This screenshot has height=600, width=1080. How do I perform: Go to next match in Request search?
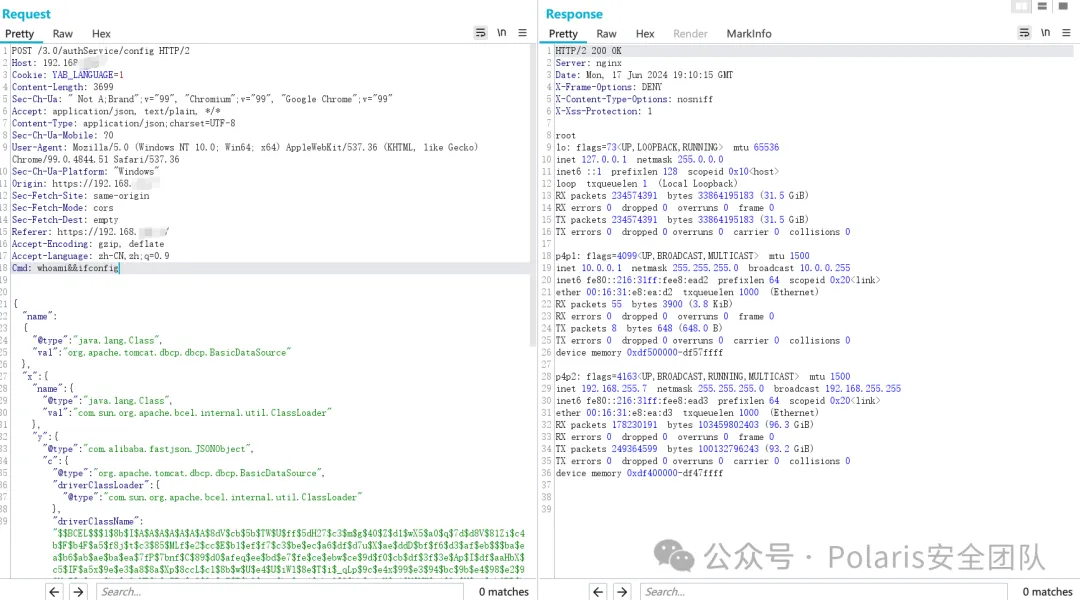coord(78,591)
